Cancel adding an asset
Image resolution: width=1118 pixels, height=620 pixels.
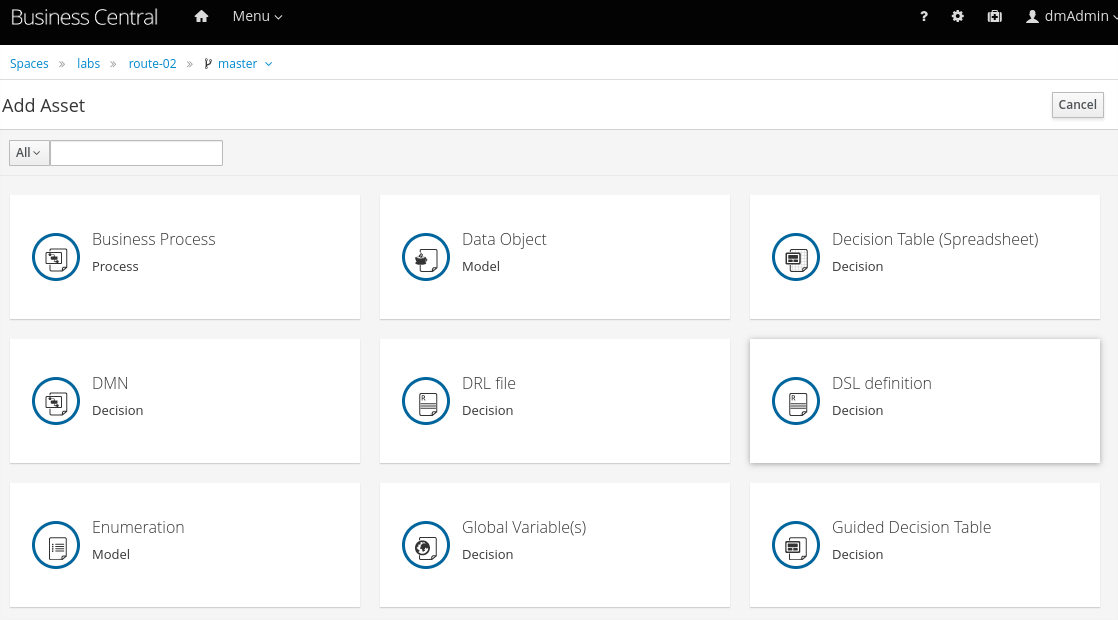coord(1077,105)
